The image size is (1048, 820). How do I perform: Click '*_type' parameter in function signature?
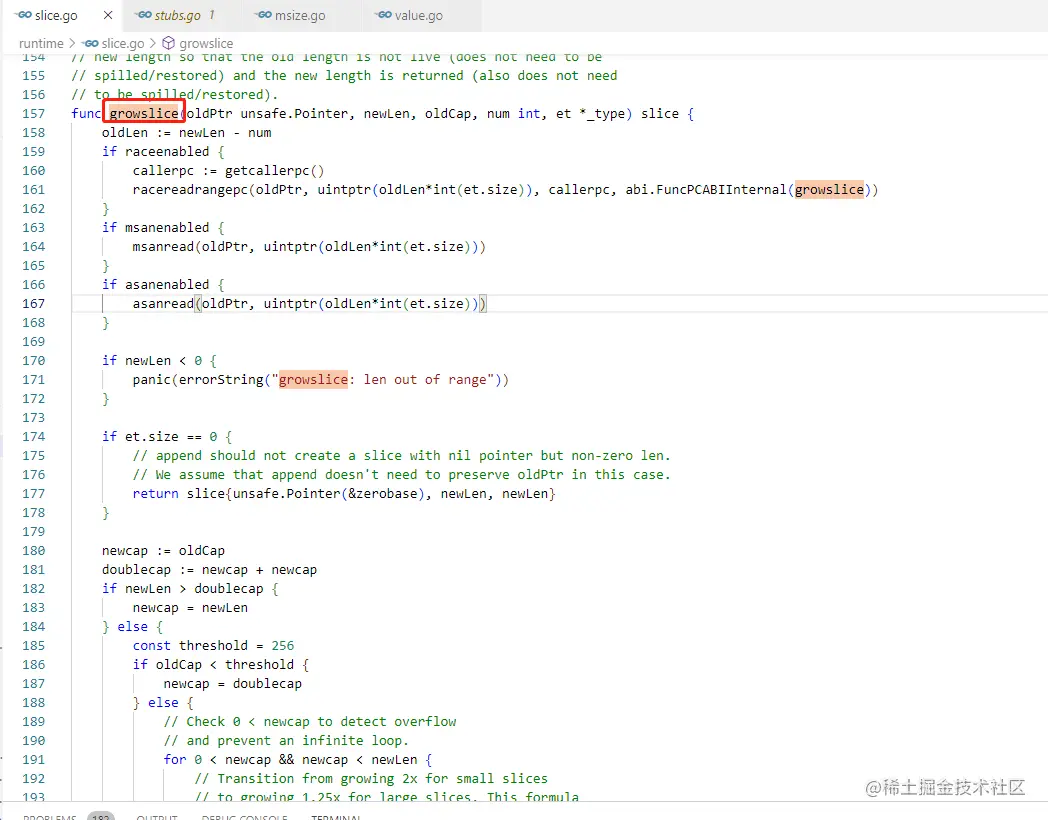[602, 114]
